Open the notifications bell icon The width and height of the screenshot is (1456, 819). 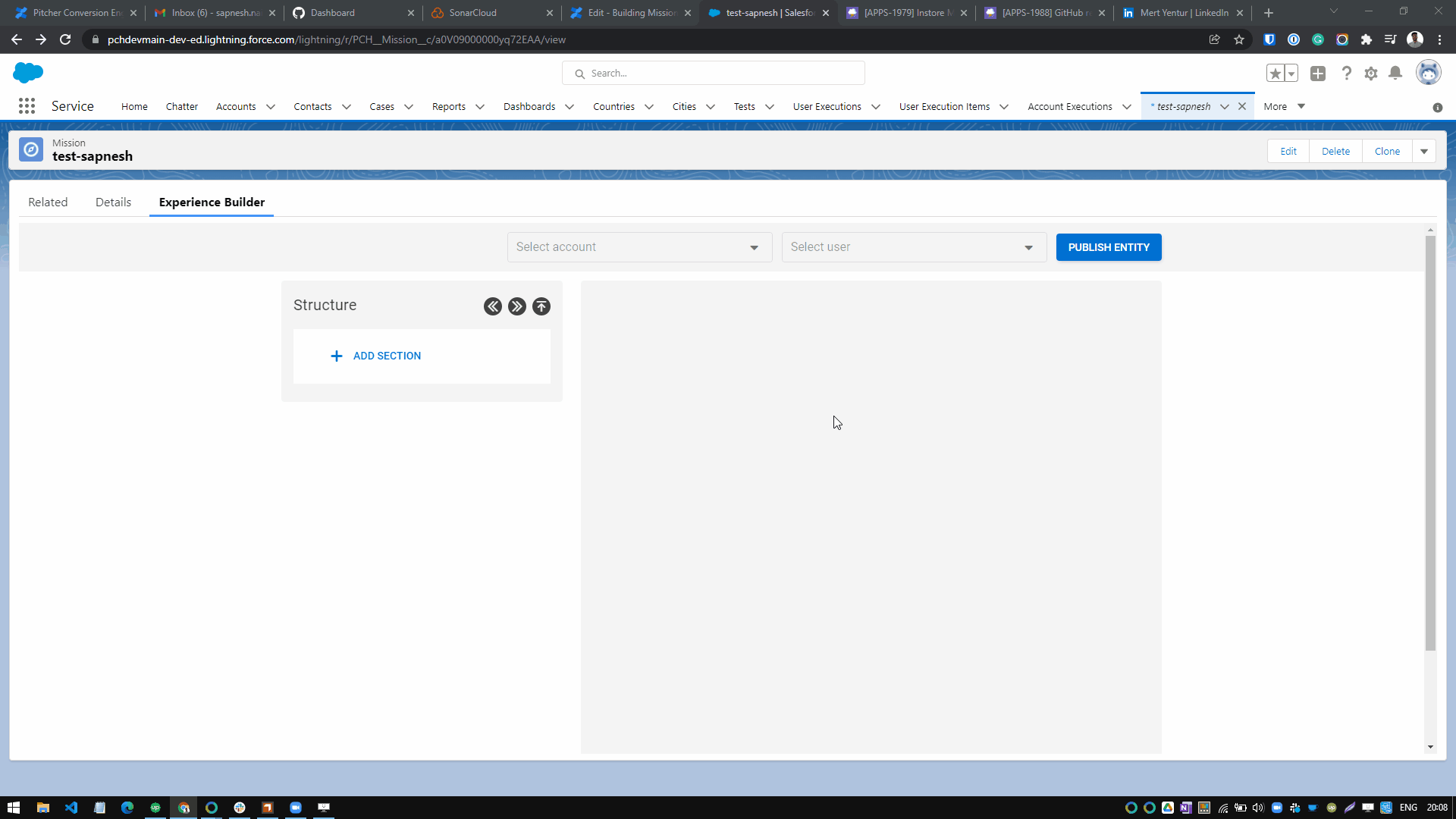tap(1395, 73)
